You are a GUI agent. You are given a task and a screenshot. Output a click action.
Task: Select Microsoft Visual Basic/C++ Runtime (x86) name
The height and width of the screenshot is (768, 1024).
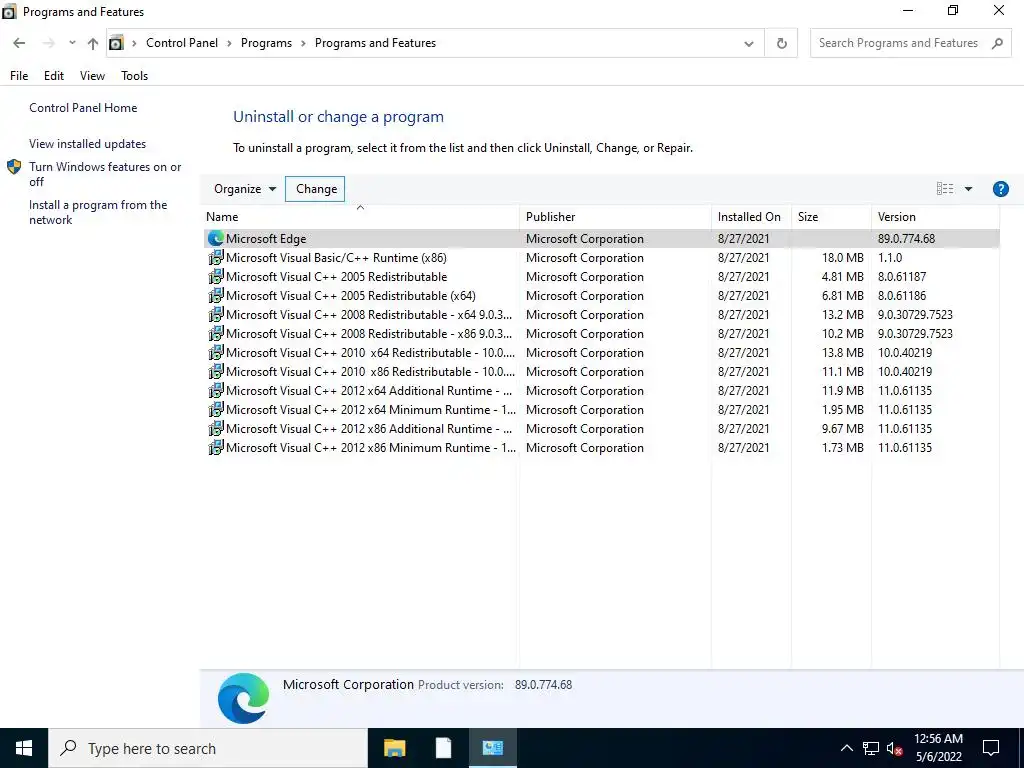pyautogui.click(x=336, y=258)
